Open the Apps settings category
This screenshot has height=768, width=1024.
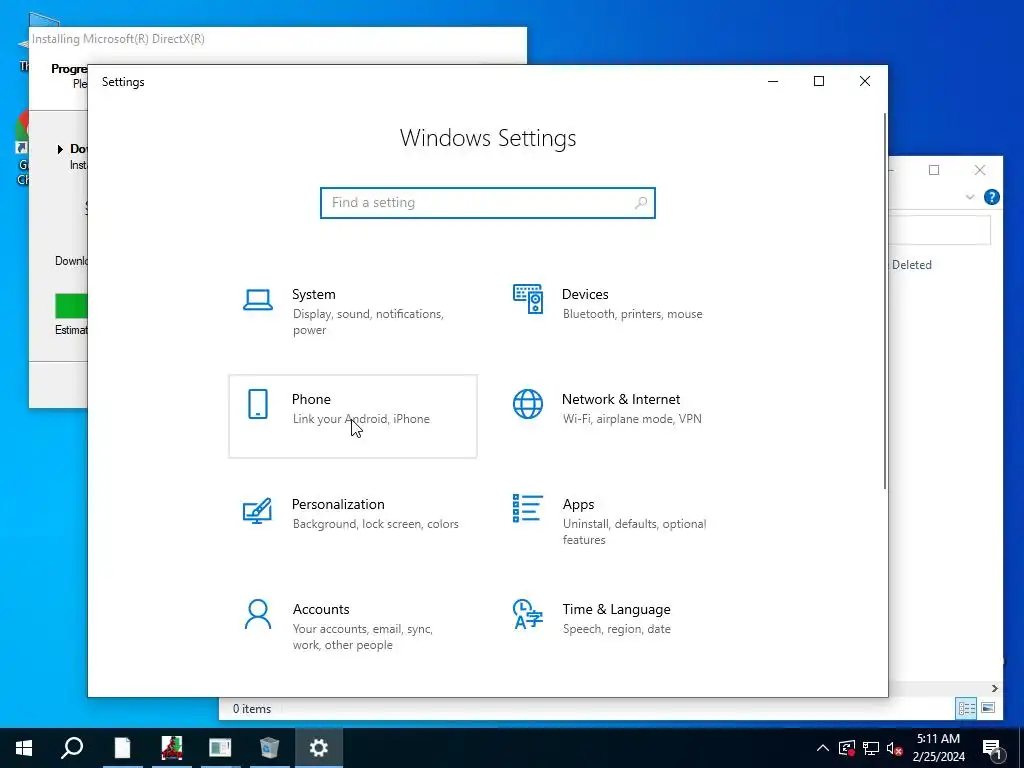coord(622,522)
